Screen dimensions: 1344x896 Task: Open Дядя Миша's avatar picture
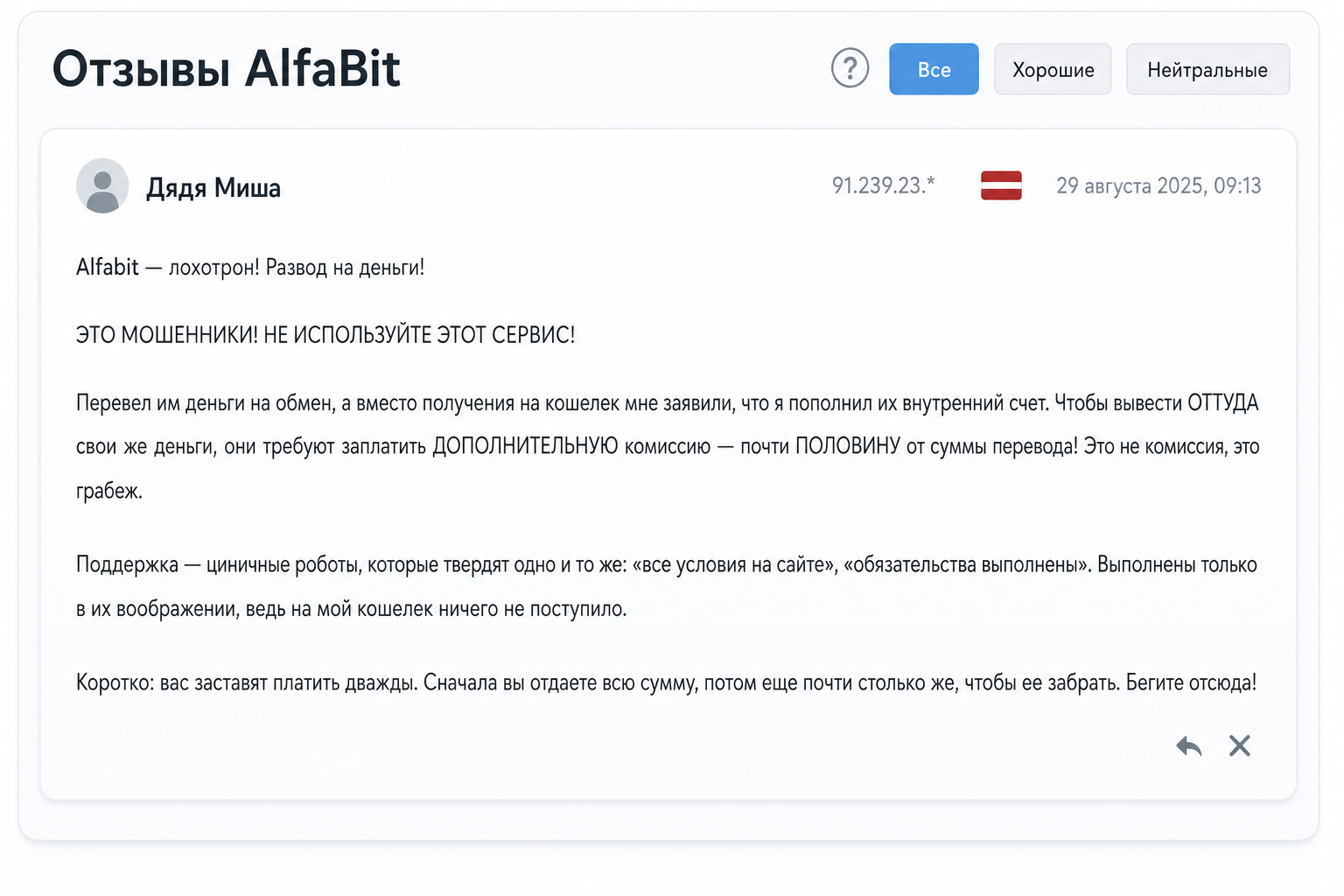102,185
